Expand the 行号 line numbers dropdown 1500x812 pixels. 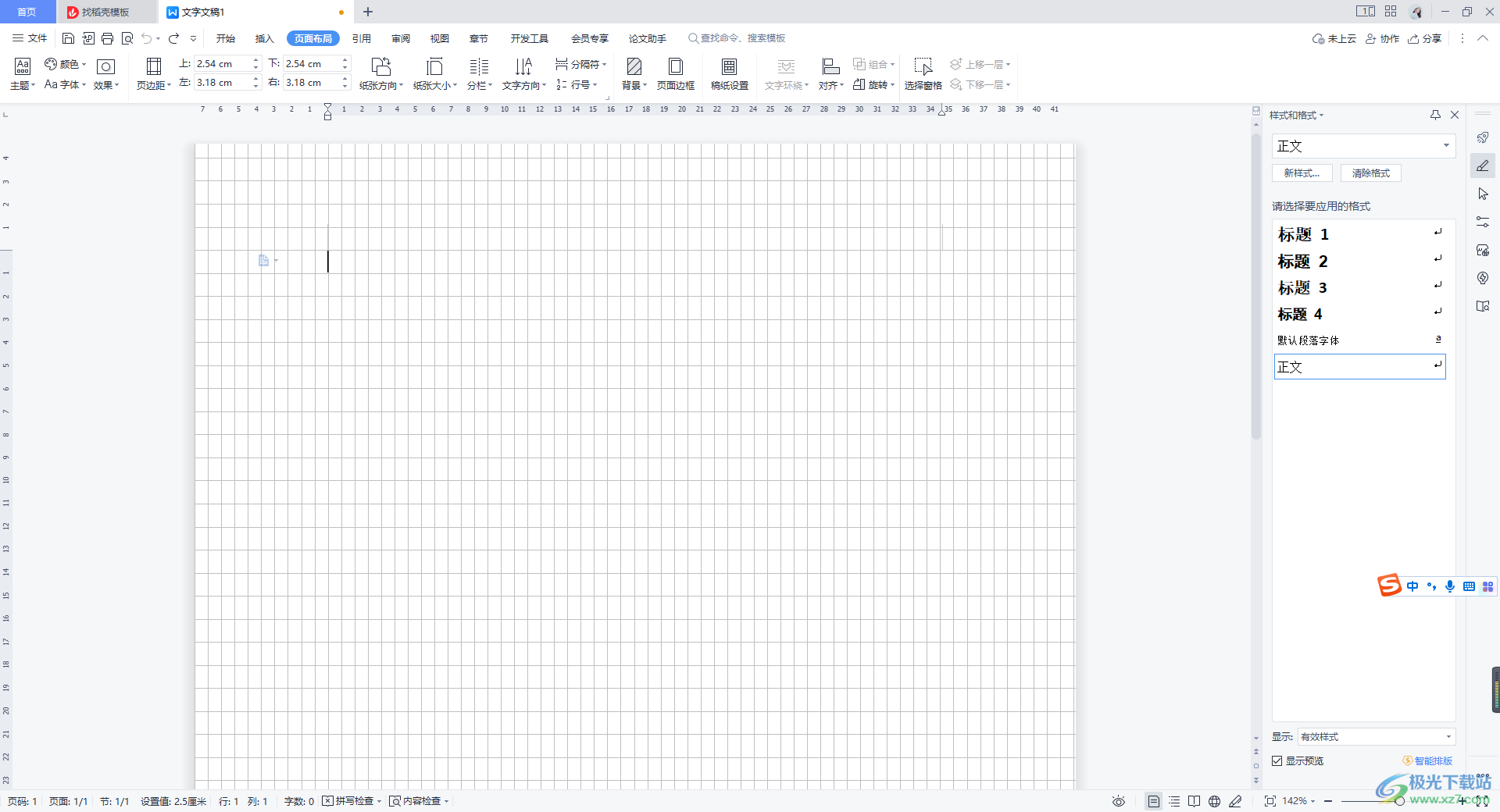[577, 84]
